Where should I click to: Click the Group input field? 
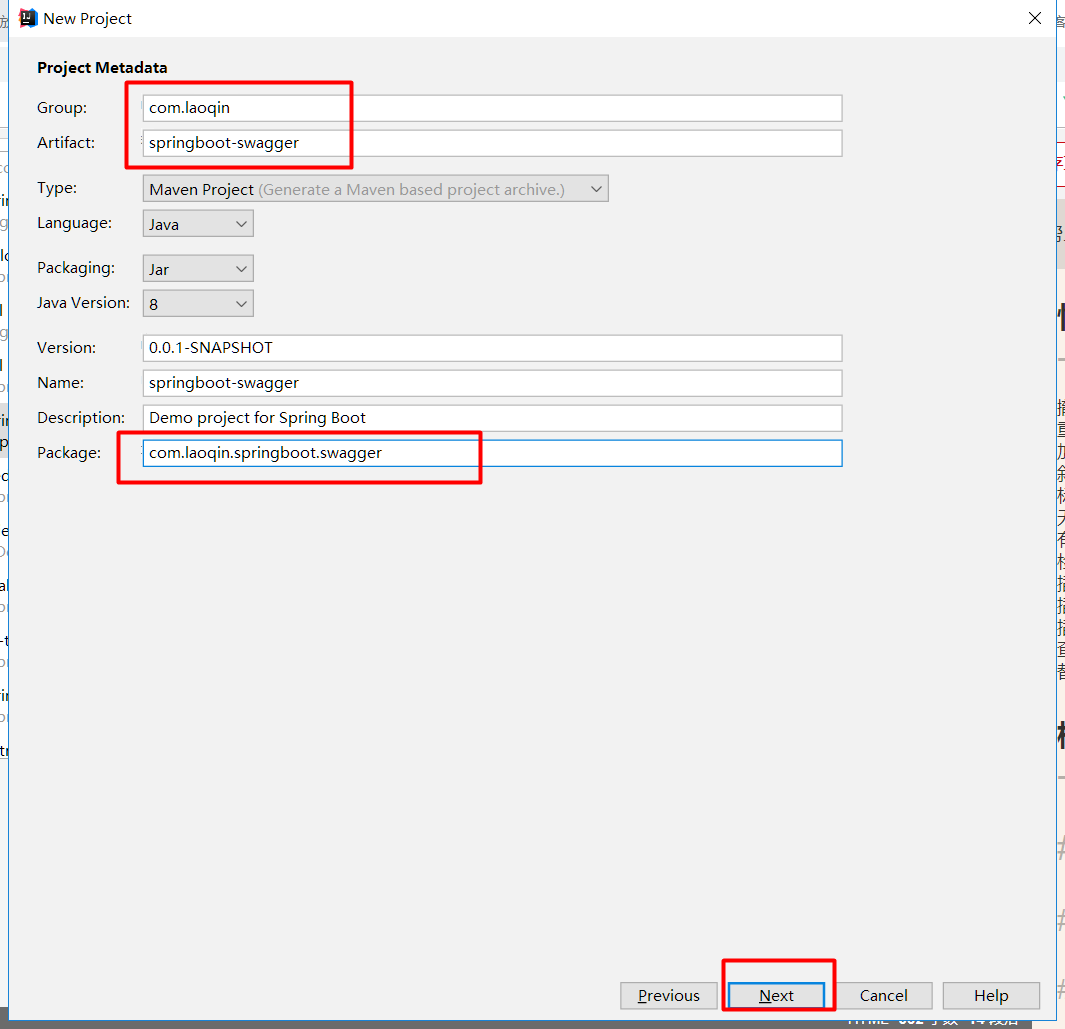pyautogui.click(x=492, y=108)
